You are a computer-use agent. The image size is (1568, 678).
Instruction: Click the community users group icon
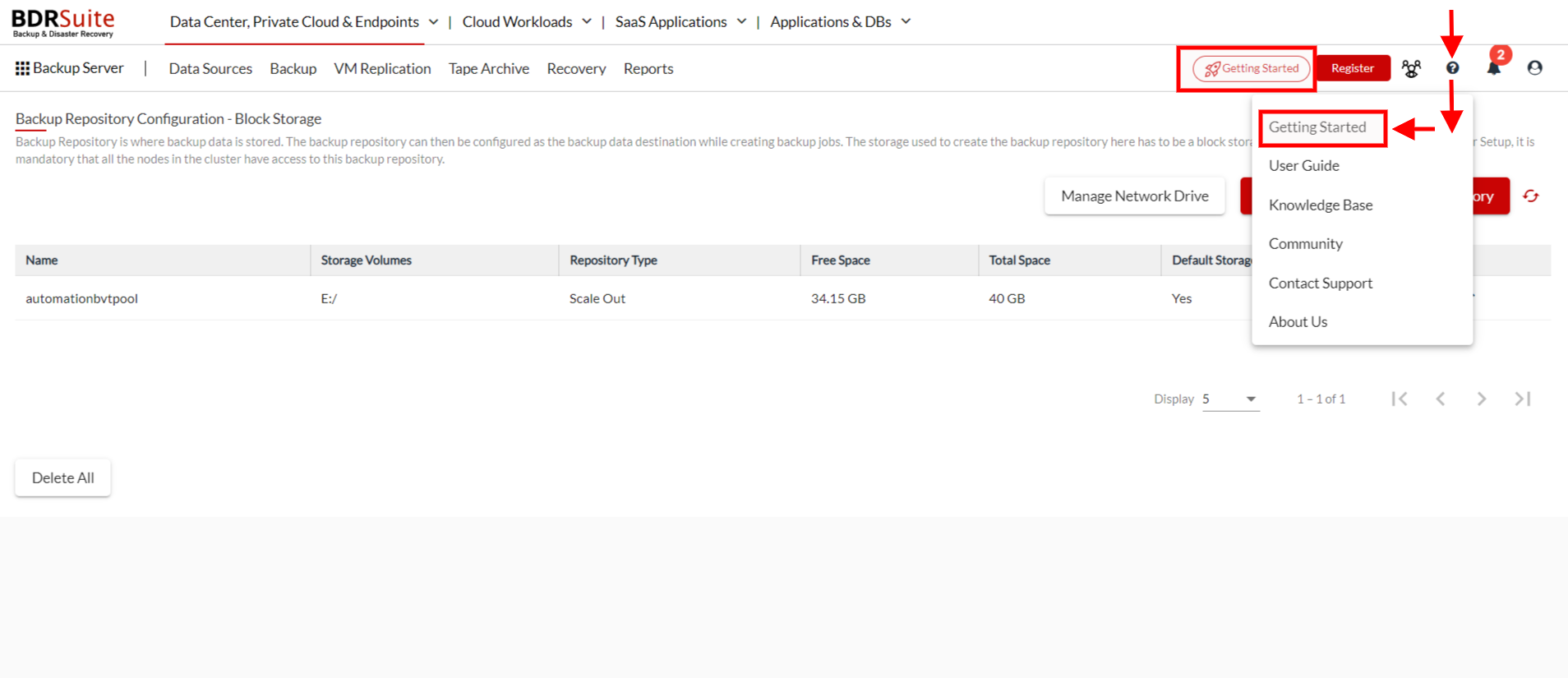(x=1412, y=68)
